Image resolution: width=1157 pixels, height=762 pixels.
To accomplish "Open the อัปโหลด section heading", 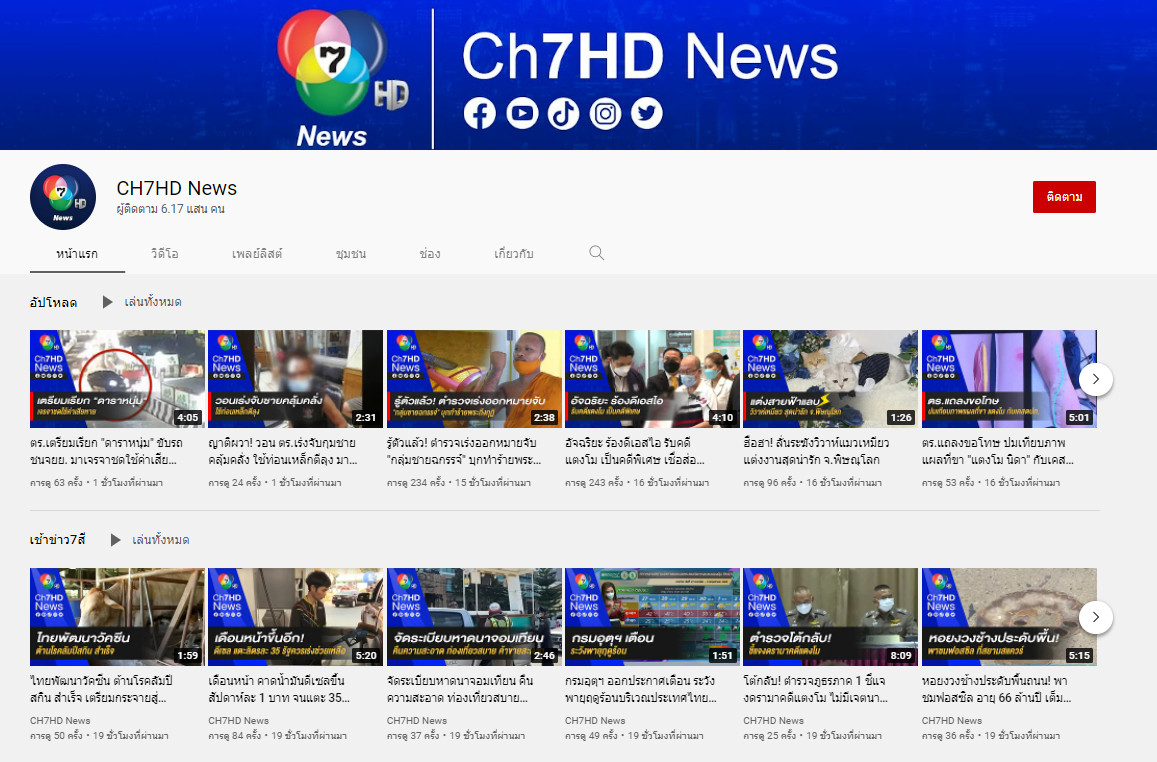I will coord(53,302).
